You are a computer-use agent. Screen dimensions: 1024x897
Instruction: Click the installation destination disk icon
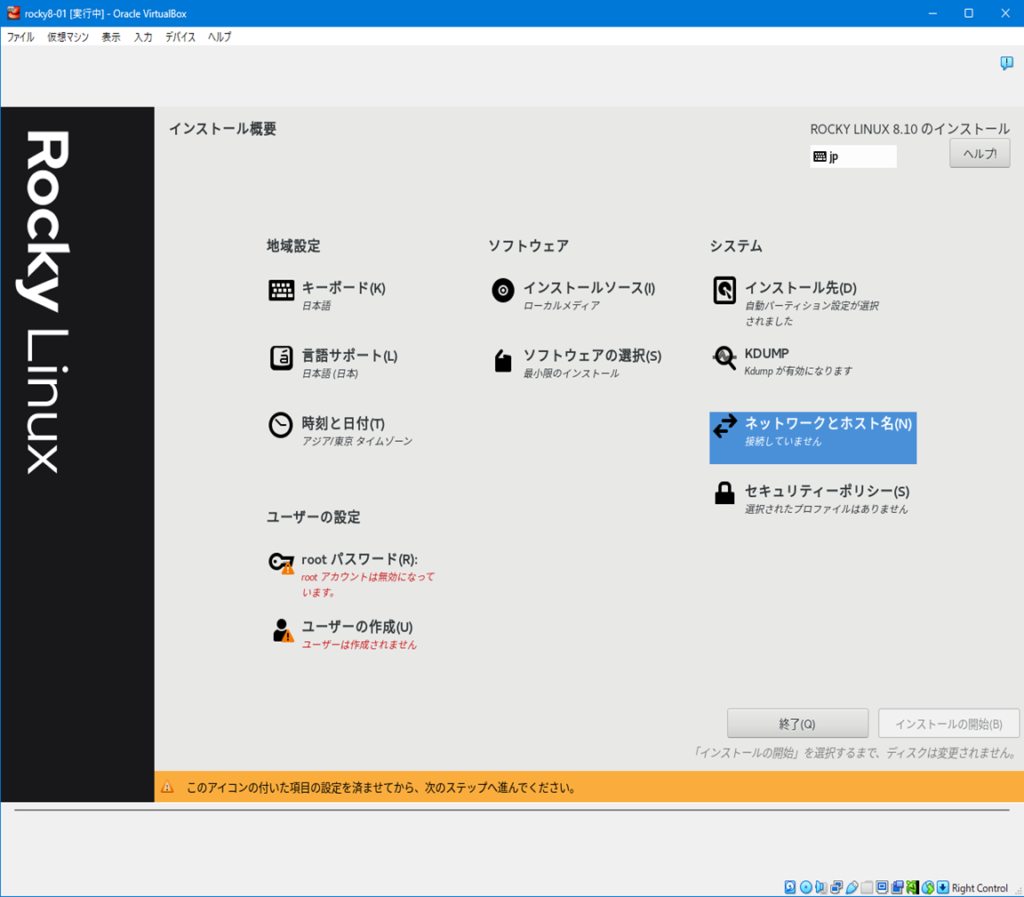click(x=724, y=291)
